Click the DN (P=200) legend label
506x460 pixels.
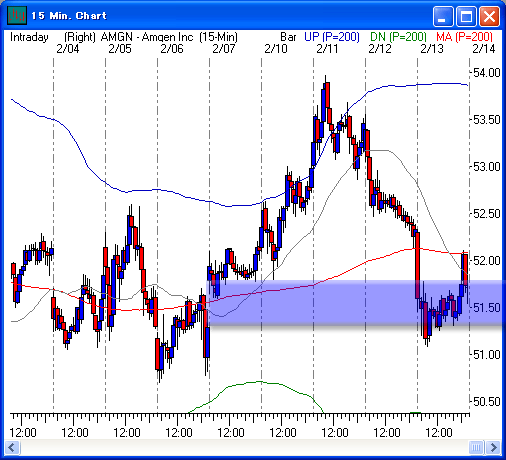pyautogui.click(x=398, y=37)
